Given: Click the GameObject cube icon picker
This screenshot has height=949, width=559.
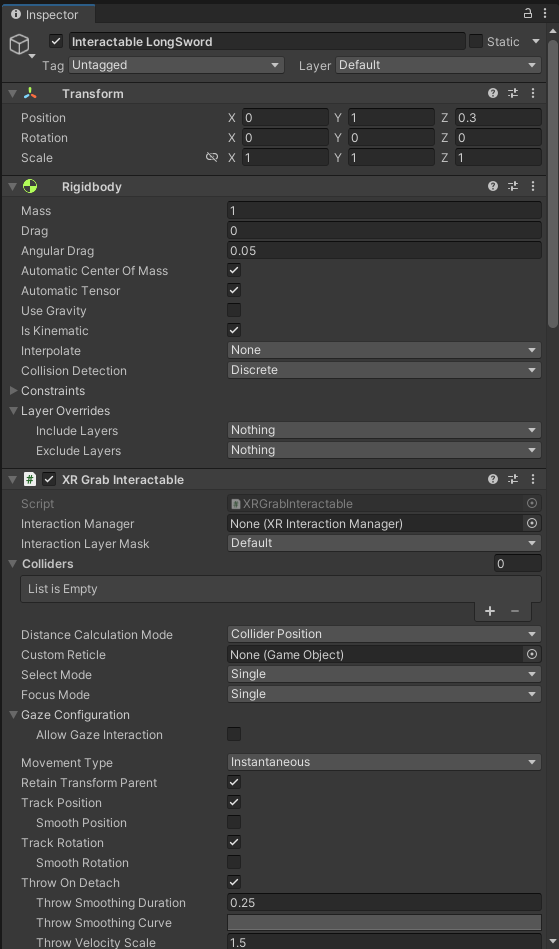Looking at the screenshot, I should (20, 45).
